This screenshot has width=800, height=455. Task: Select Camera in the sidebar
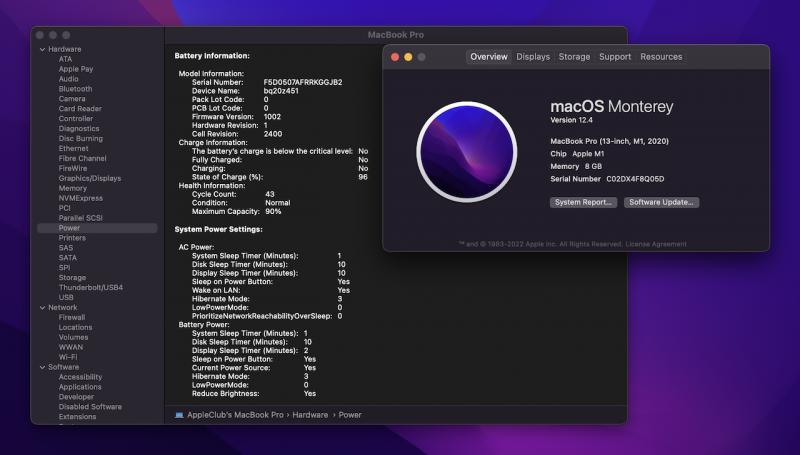click(72, 99)
